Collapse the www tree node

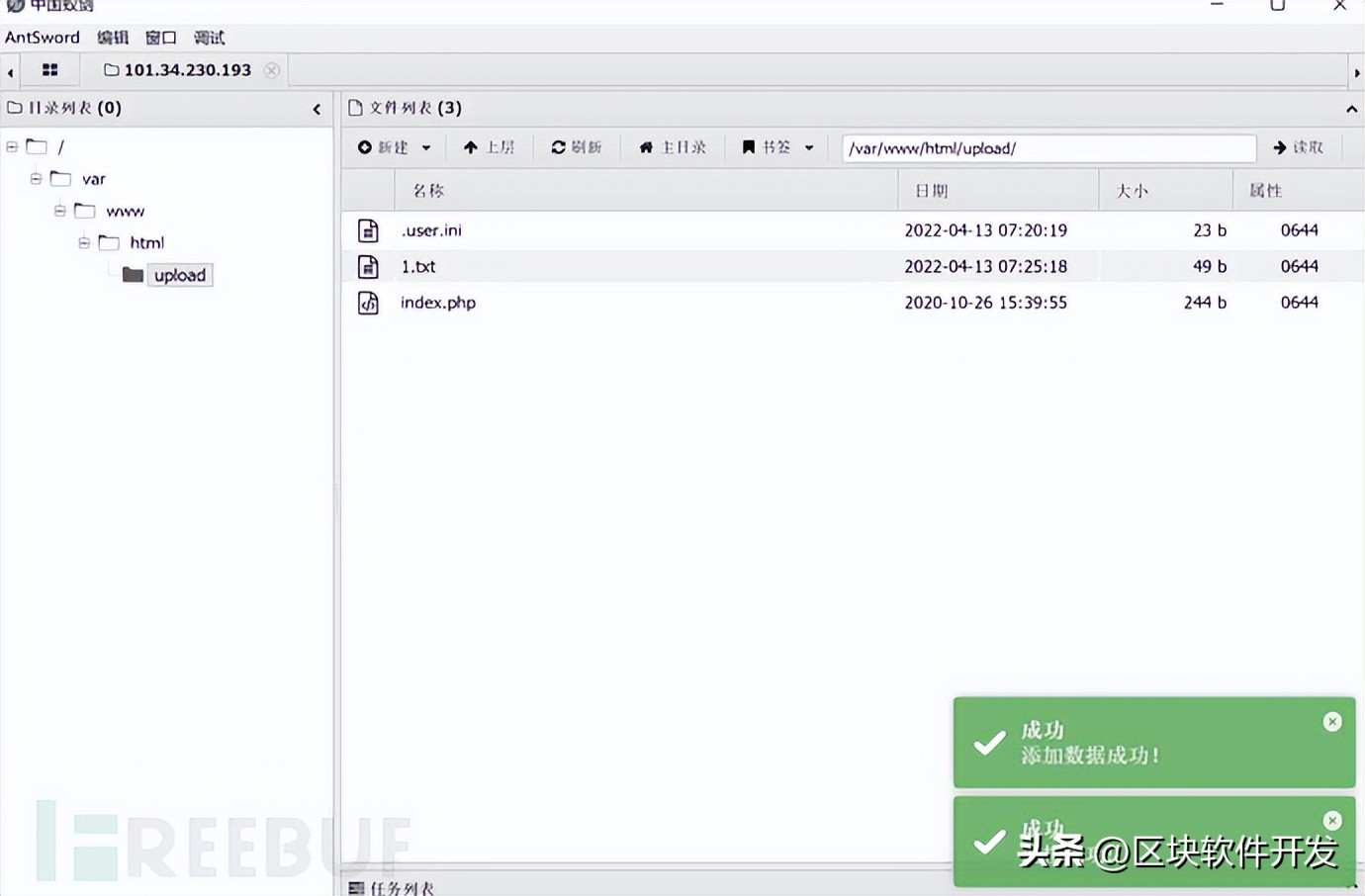[60, 210]
